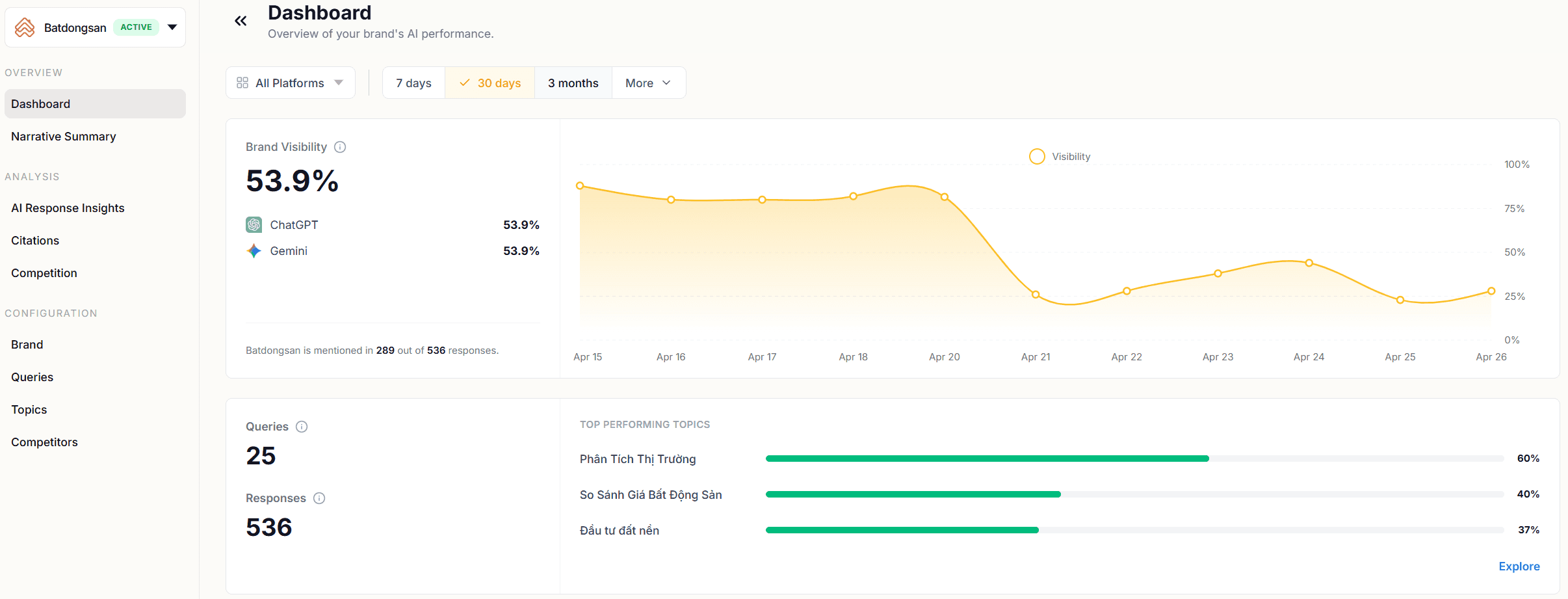Click the Phân Tích Thị Trường topic name

coord(638,459)
